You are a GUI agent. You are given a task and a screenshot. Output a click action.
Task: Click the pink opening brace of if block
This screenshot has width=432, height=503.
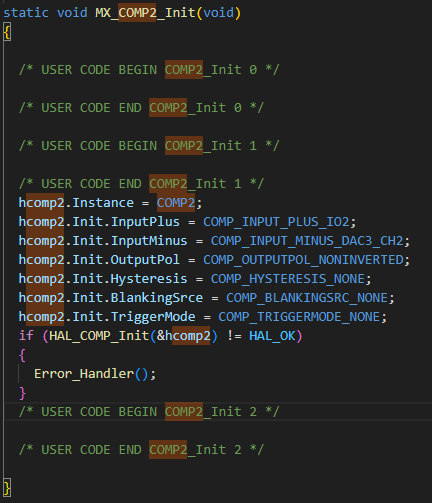click(x=22, y=355)
